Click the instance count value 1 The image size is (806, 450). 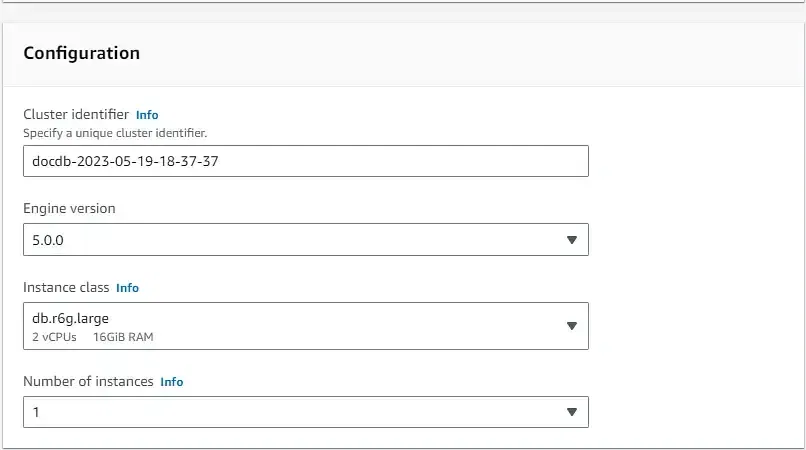tap(37, 412)
